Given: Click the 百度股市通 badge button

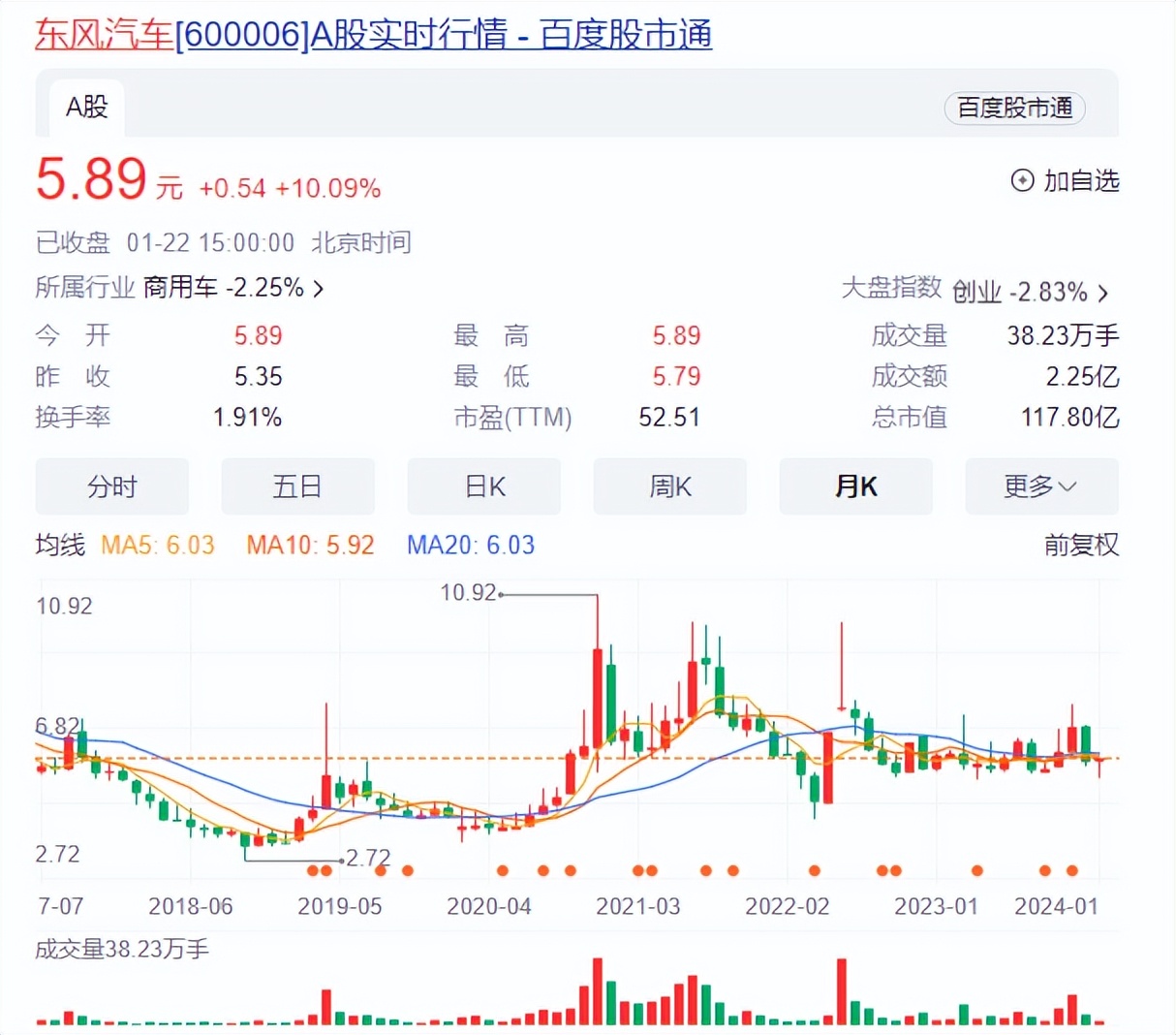Looking at the screenshot, I should pyautogui.click(x=1014, y=108).
